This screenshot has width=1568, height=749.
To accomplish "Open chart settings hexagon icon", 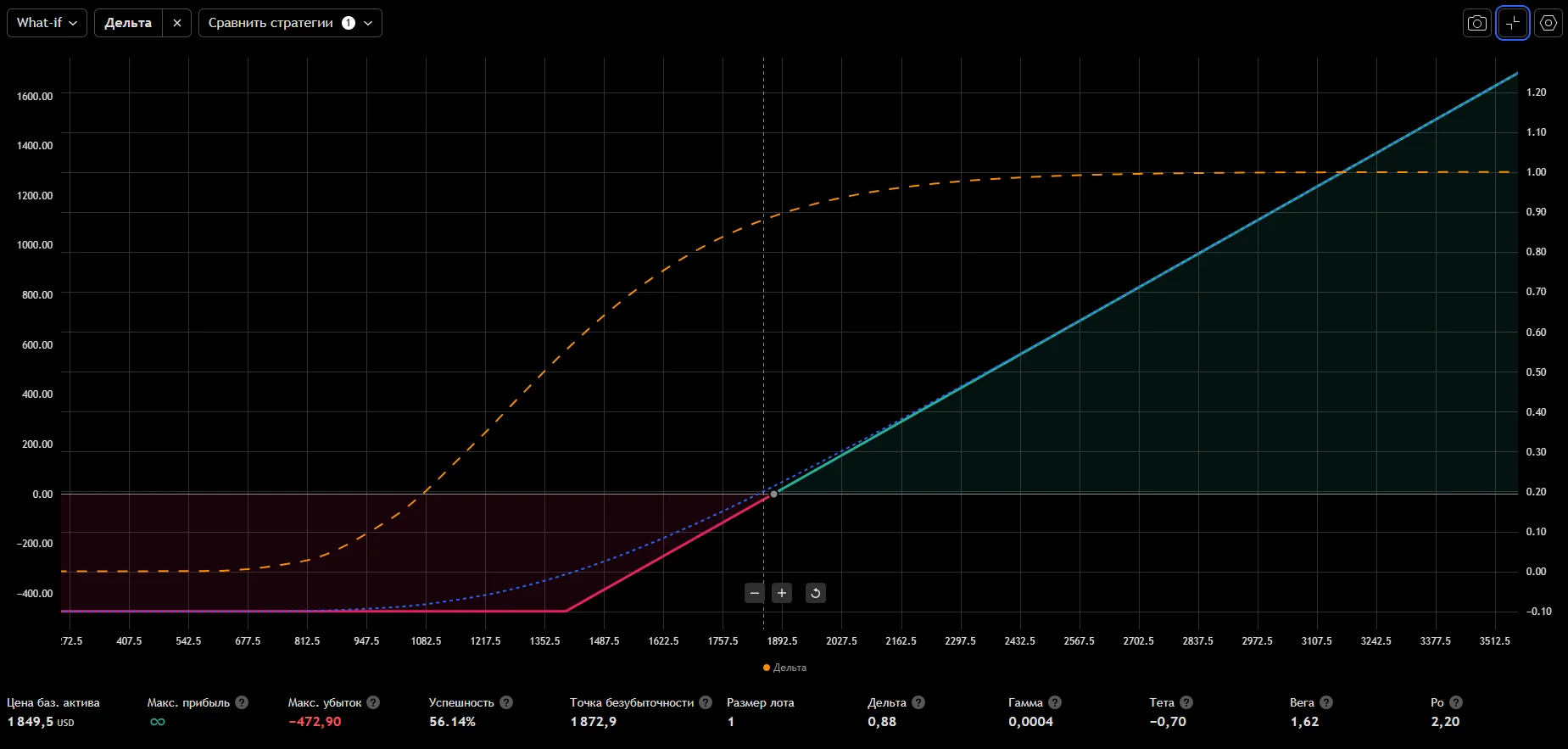I will (1548, 23).
